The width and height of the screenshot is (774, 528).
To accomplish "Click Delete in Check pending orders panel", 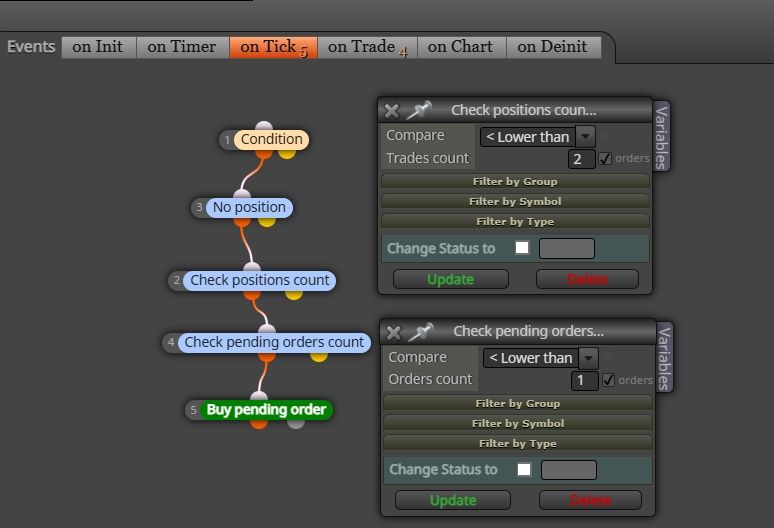I will (x=590, y=500).
